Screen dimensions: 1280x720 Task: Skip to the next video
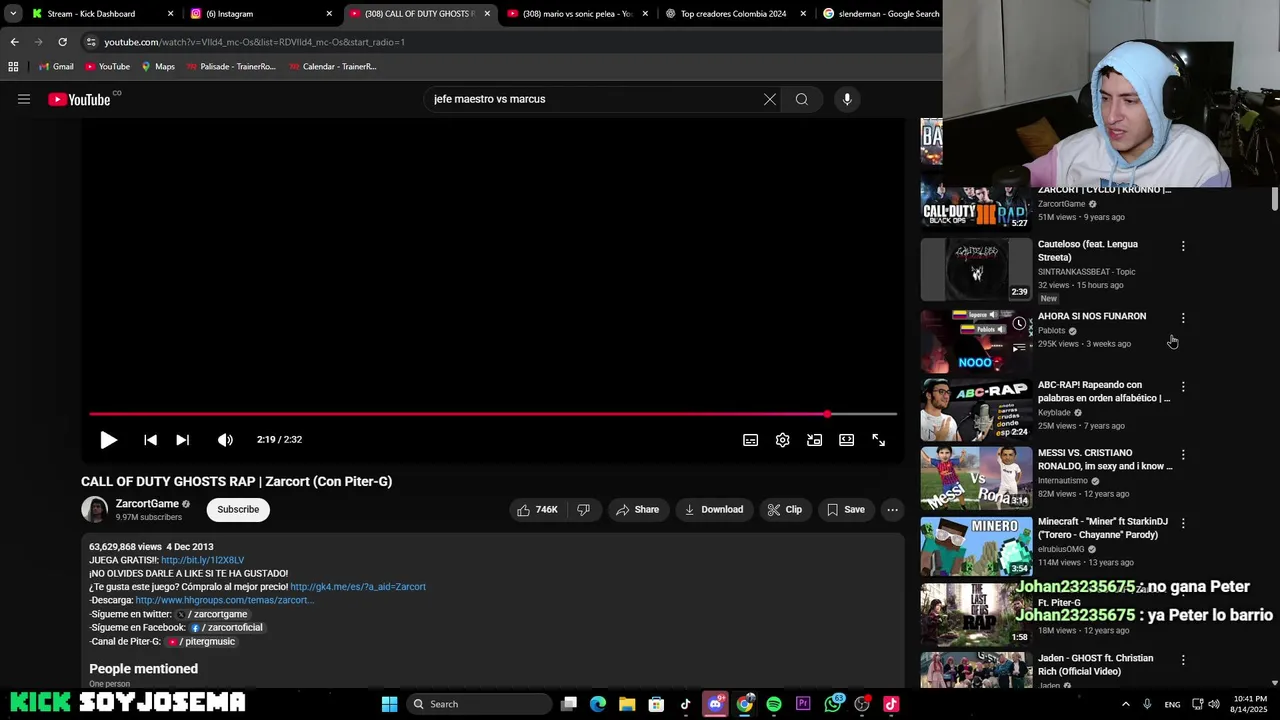[182, 440]
